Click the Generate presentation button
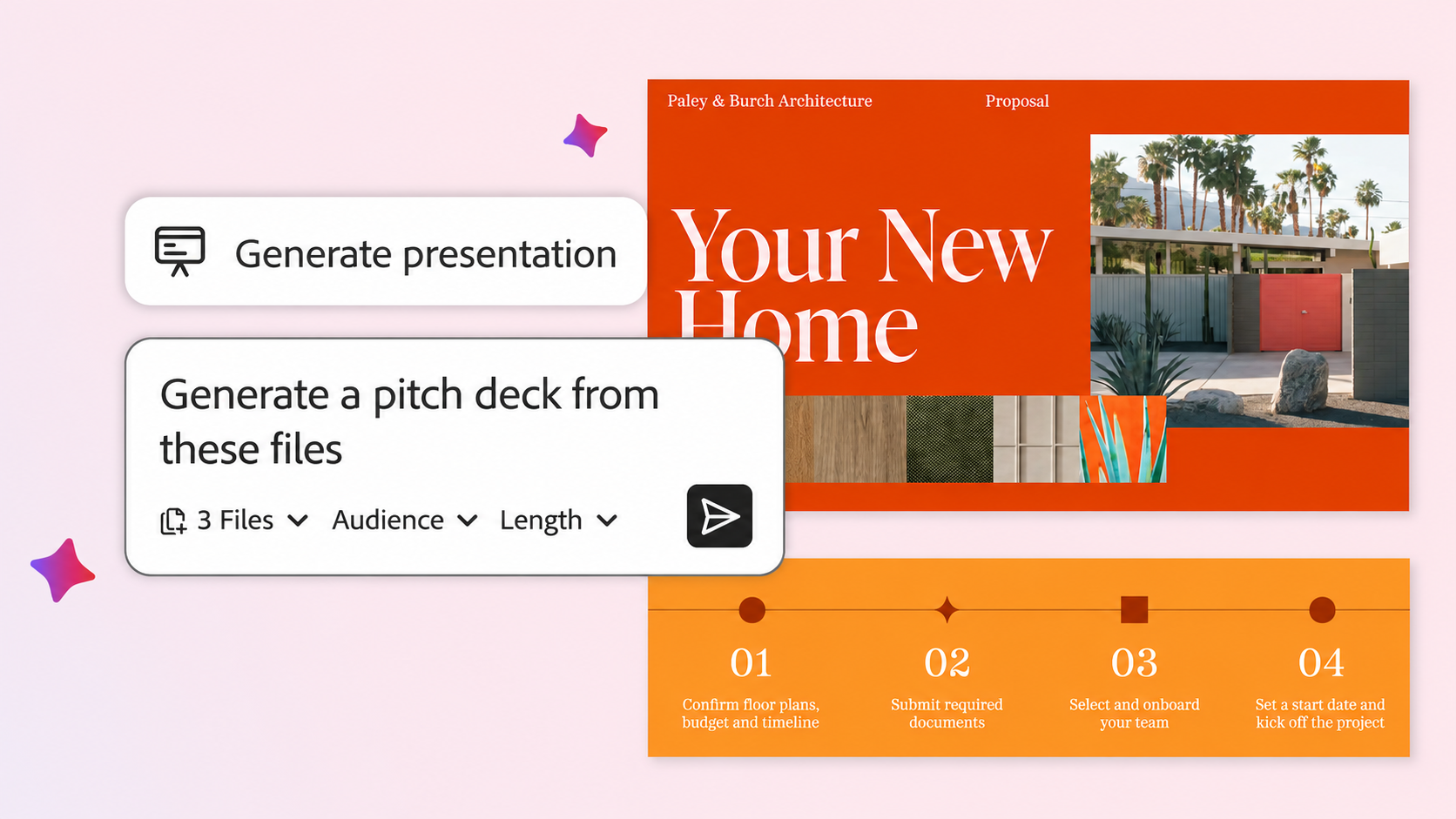Screen dimensions: 1456x819 click(x=386, y=252)
